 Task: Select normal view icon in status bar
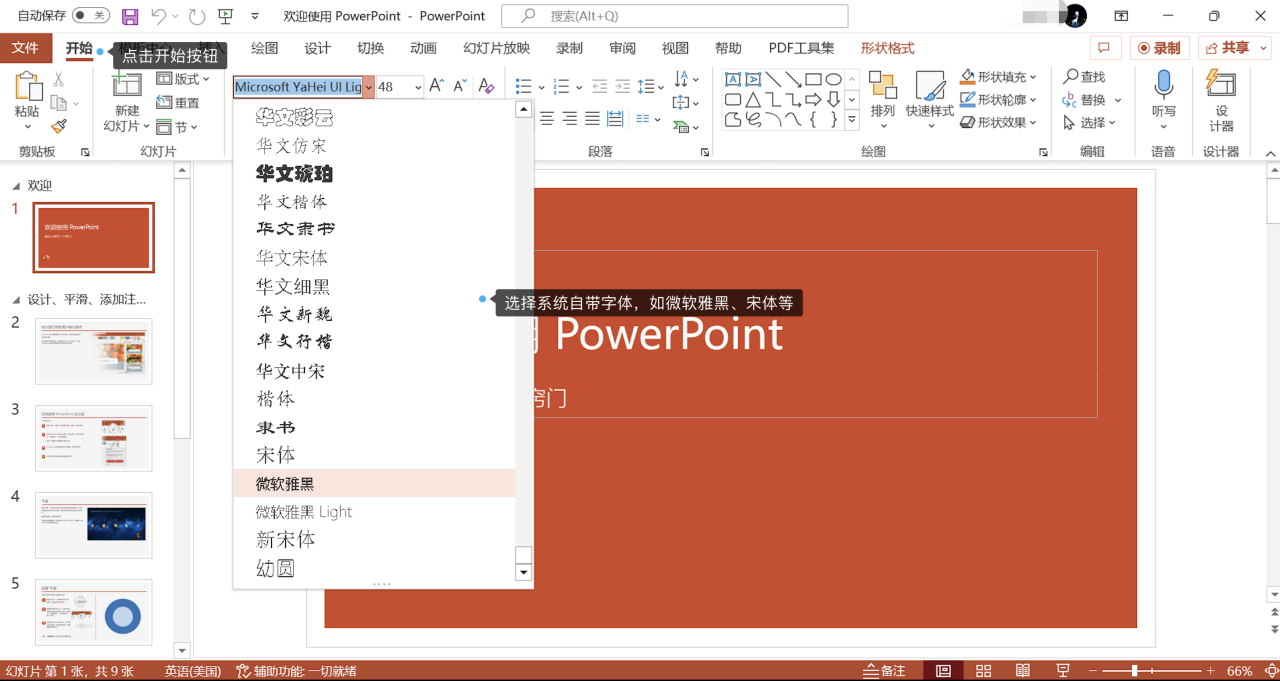pyautogui.click(x=943, y=671)
